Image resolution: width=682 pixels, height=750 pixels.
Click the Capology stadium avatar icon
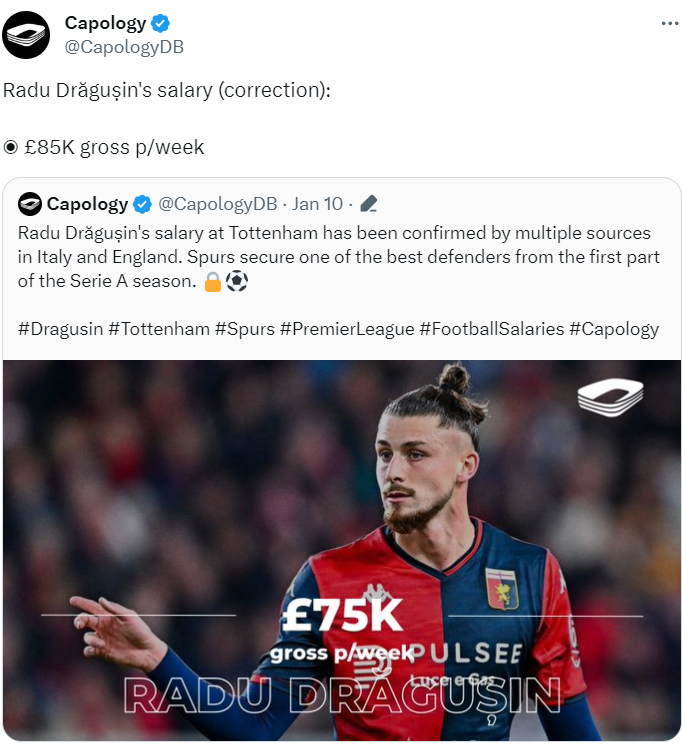click(x=26, y=35)
